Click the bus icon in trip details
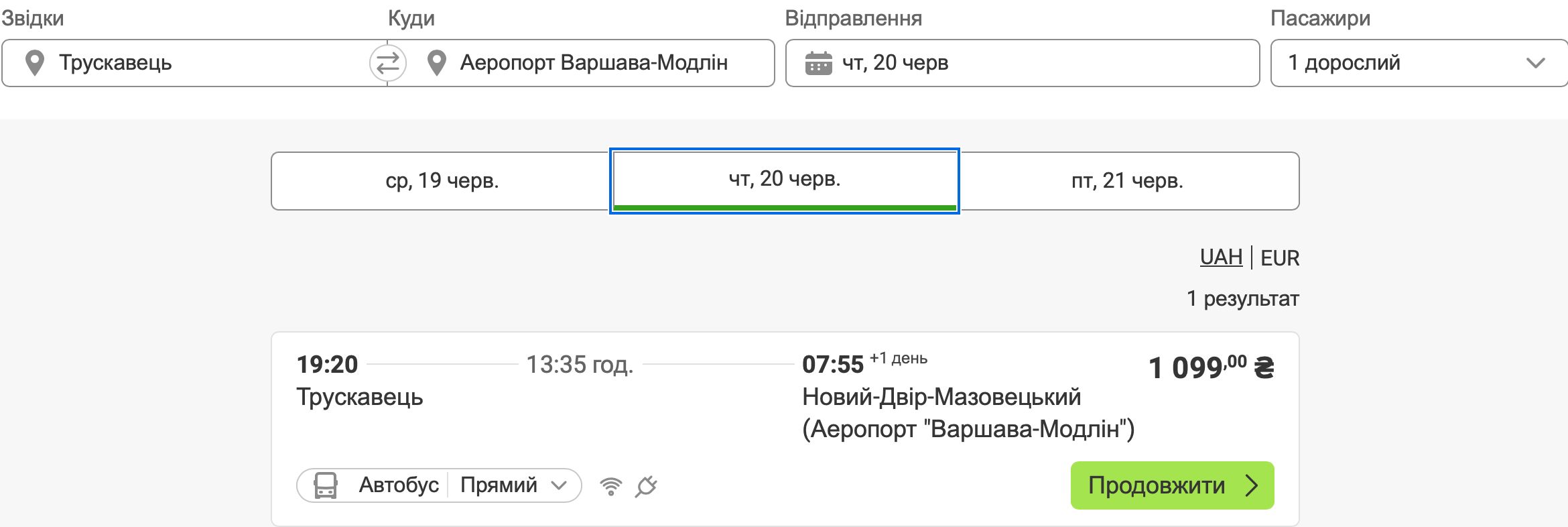Screen dimensions: 1568x527 pyautogui.click(x=326, y=485)
